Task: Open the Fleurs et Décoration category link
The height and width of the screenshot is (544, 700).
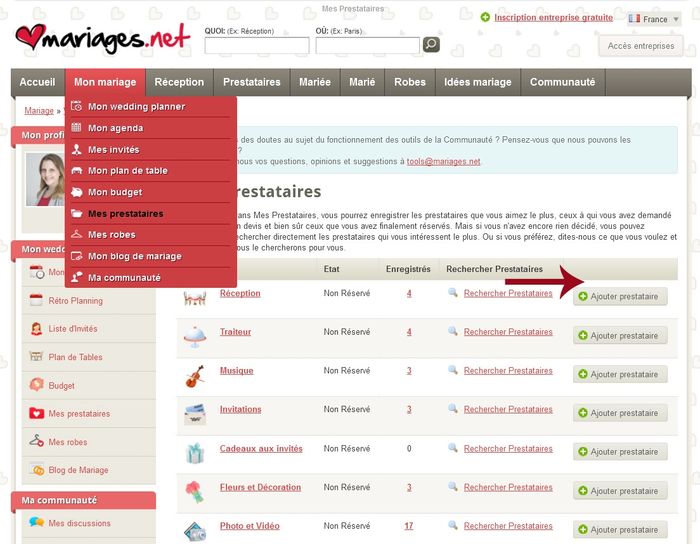Action: coord(260,487)
